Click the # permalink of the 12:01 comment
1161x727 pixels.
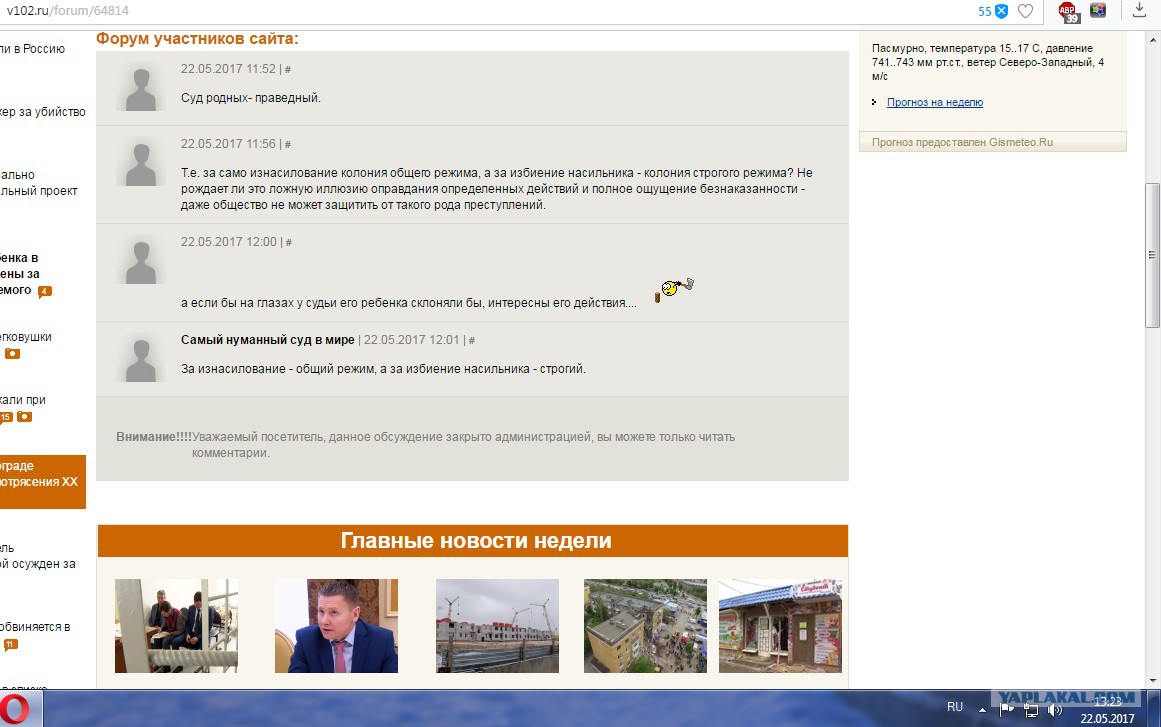click(x=472, y=341)
